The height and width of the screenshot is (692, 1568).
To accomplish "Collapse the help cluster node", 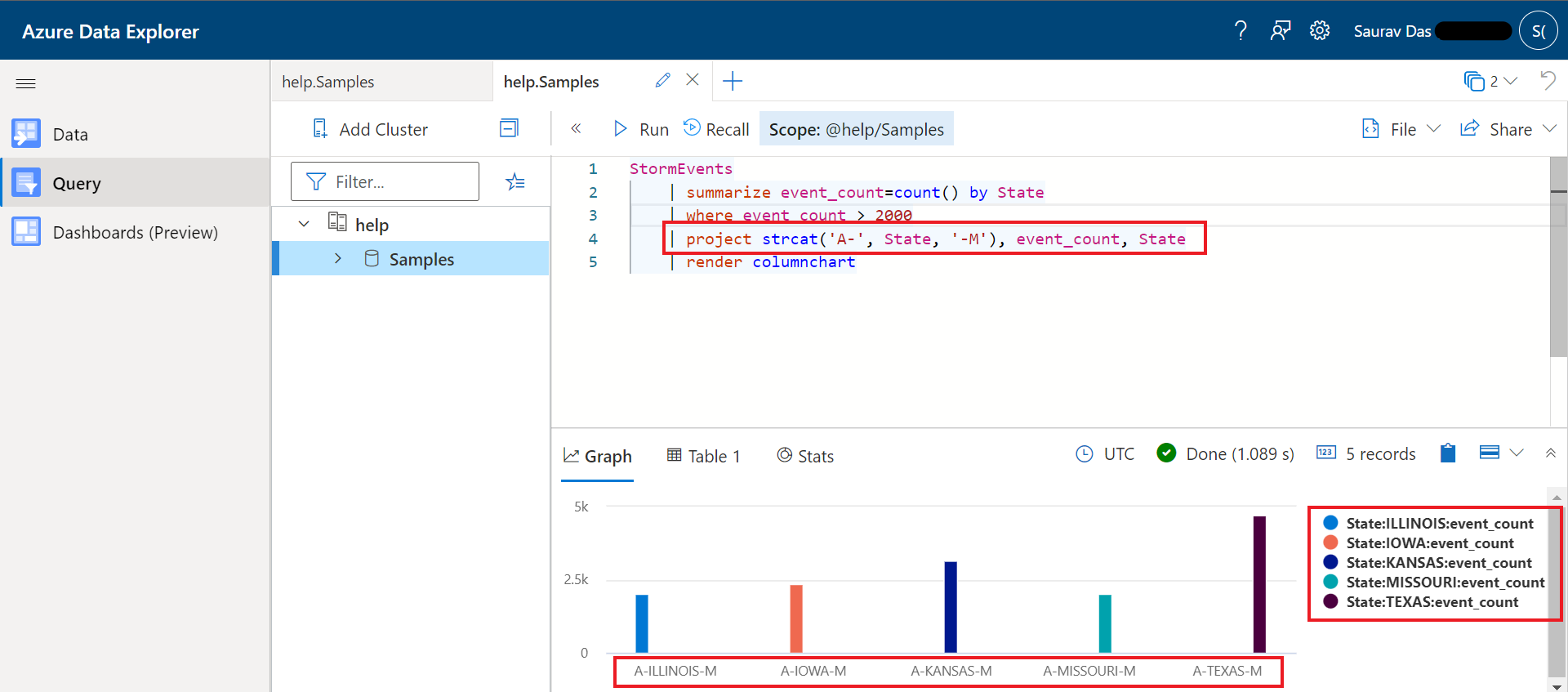I will 304,224.
